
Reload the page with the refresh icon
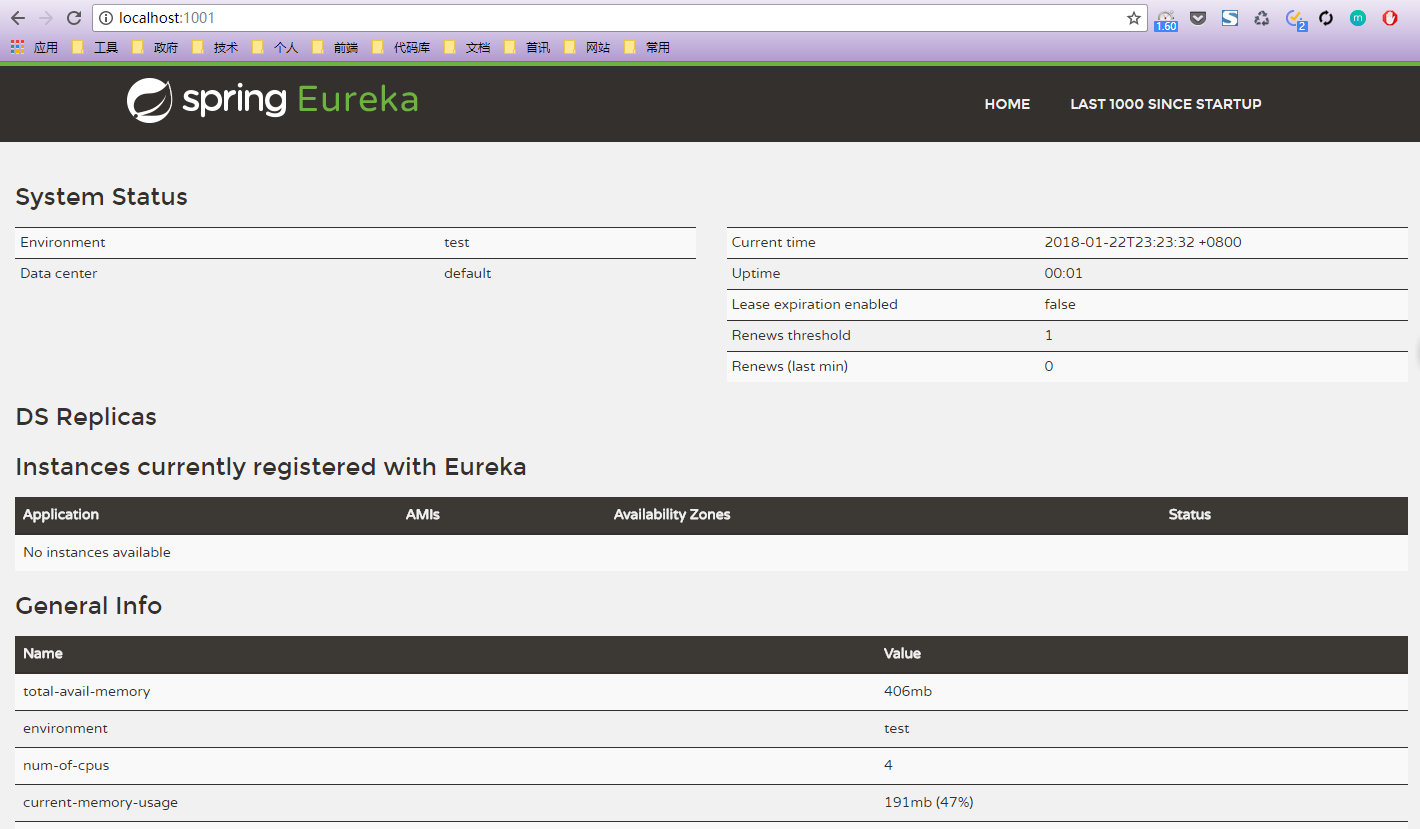[x=74, y=18]
